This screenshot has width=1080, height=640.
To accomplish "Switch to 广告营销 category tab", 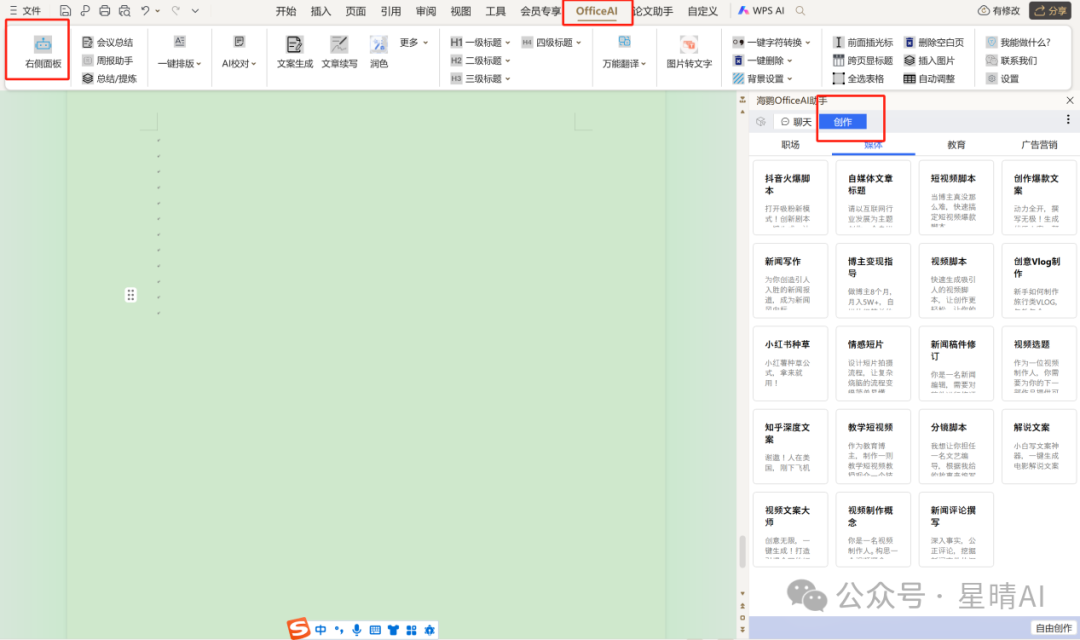I will coord(1039,145).
